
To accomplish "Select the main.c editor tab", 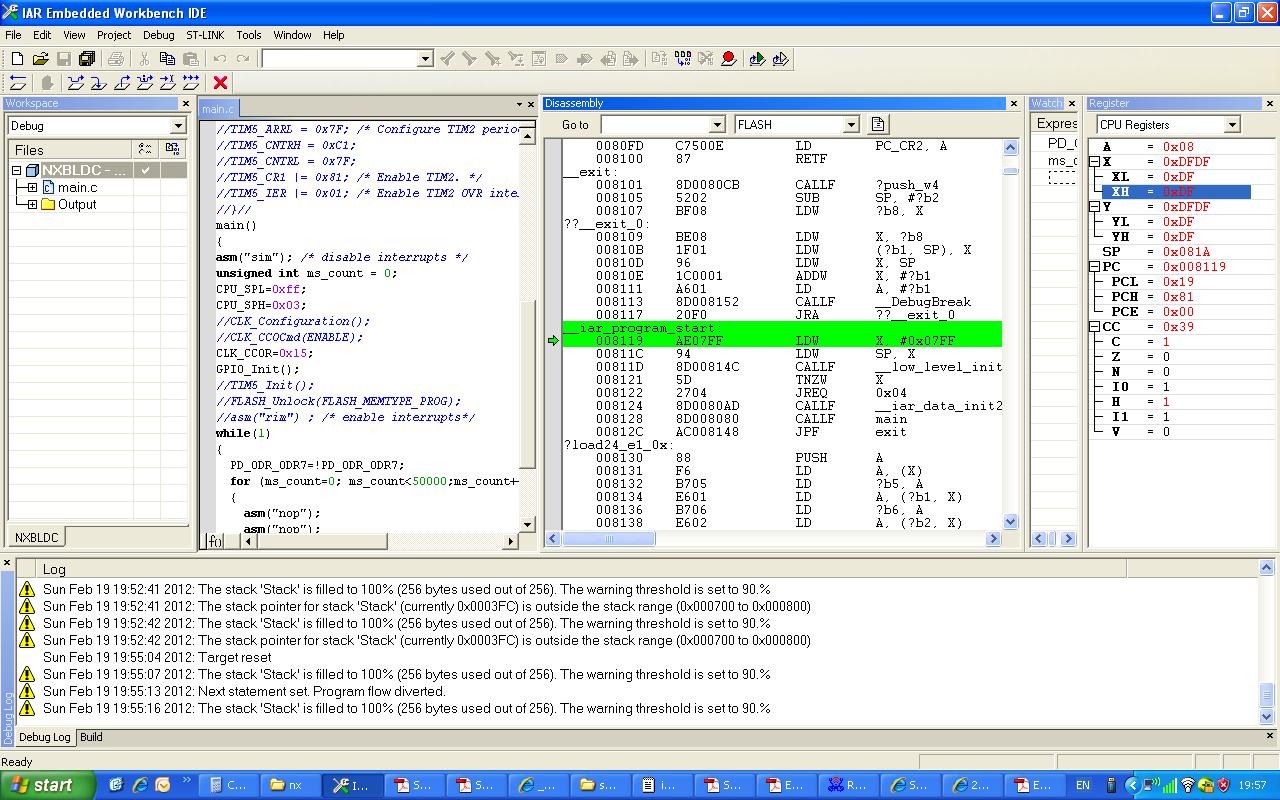I will tap(218, 109).
